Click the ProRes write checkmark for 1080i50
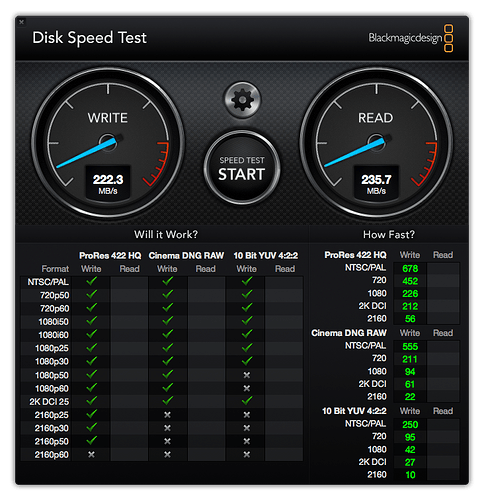This screenshot has height=500, width=484. (91, 321)
